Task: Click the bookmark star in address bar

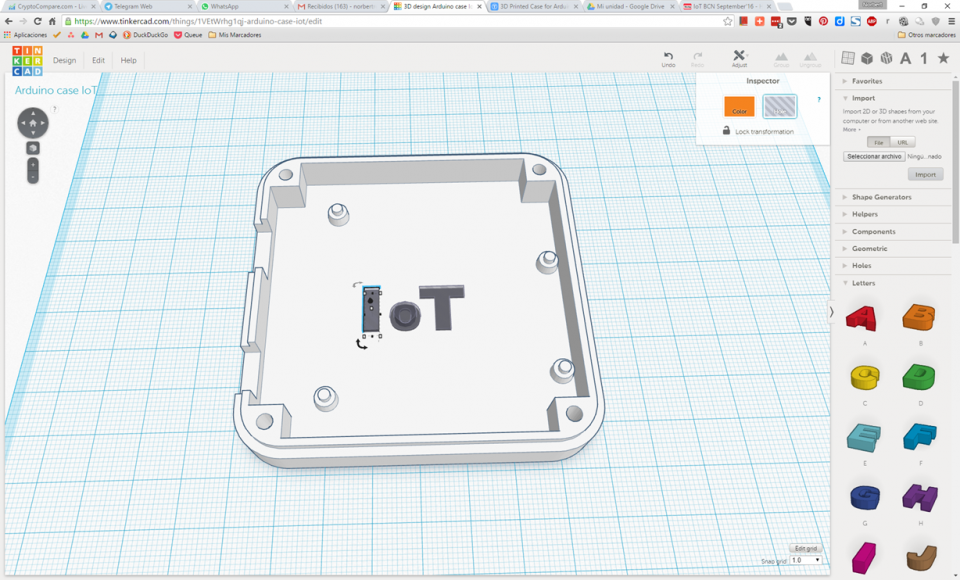Action: point(727,21)
